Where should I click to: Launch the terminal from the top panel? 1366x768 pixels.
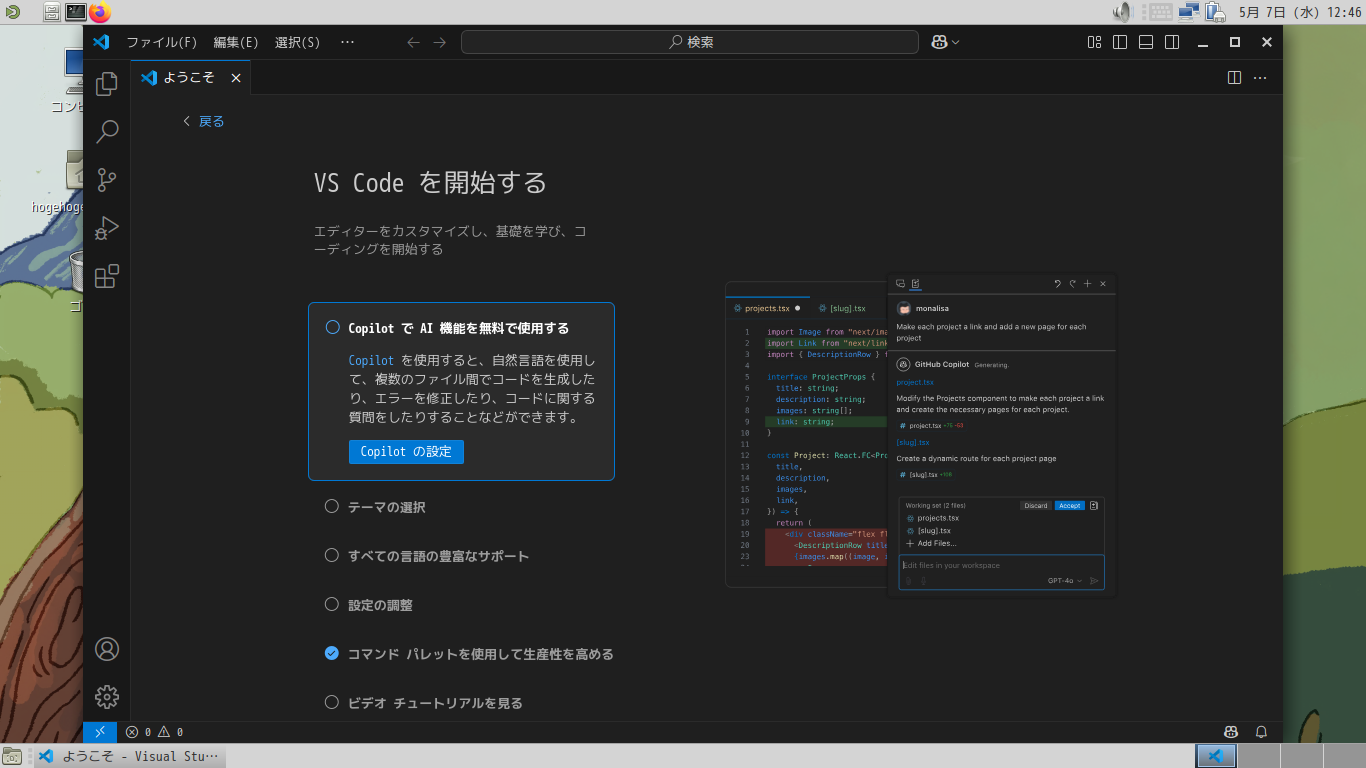(76, 12)
